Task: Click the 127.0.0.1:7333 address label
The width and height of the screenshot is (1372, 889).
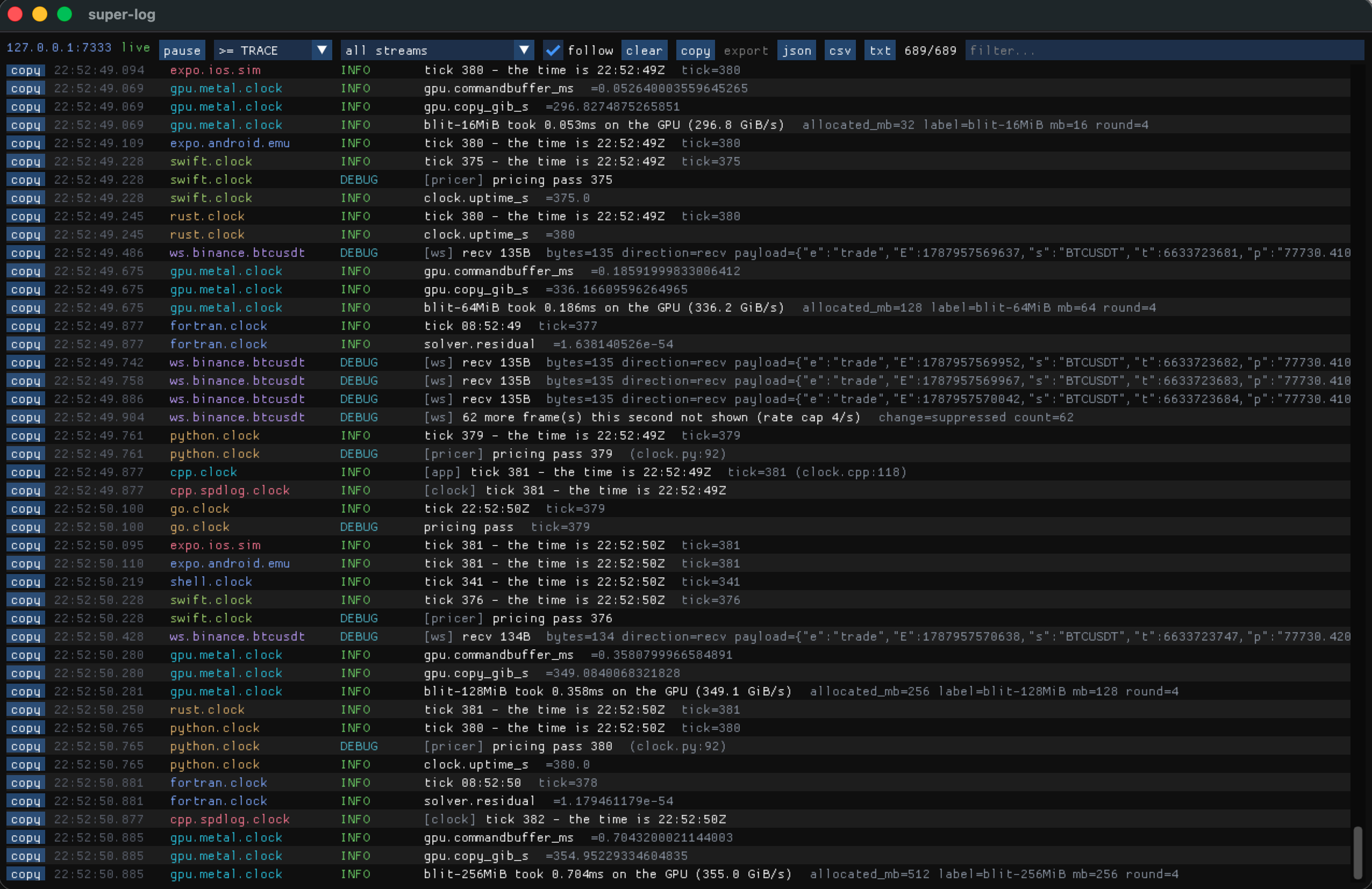Action: pos(59,48)
